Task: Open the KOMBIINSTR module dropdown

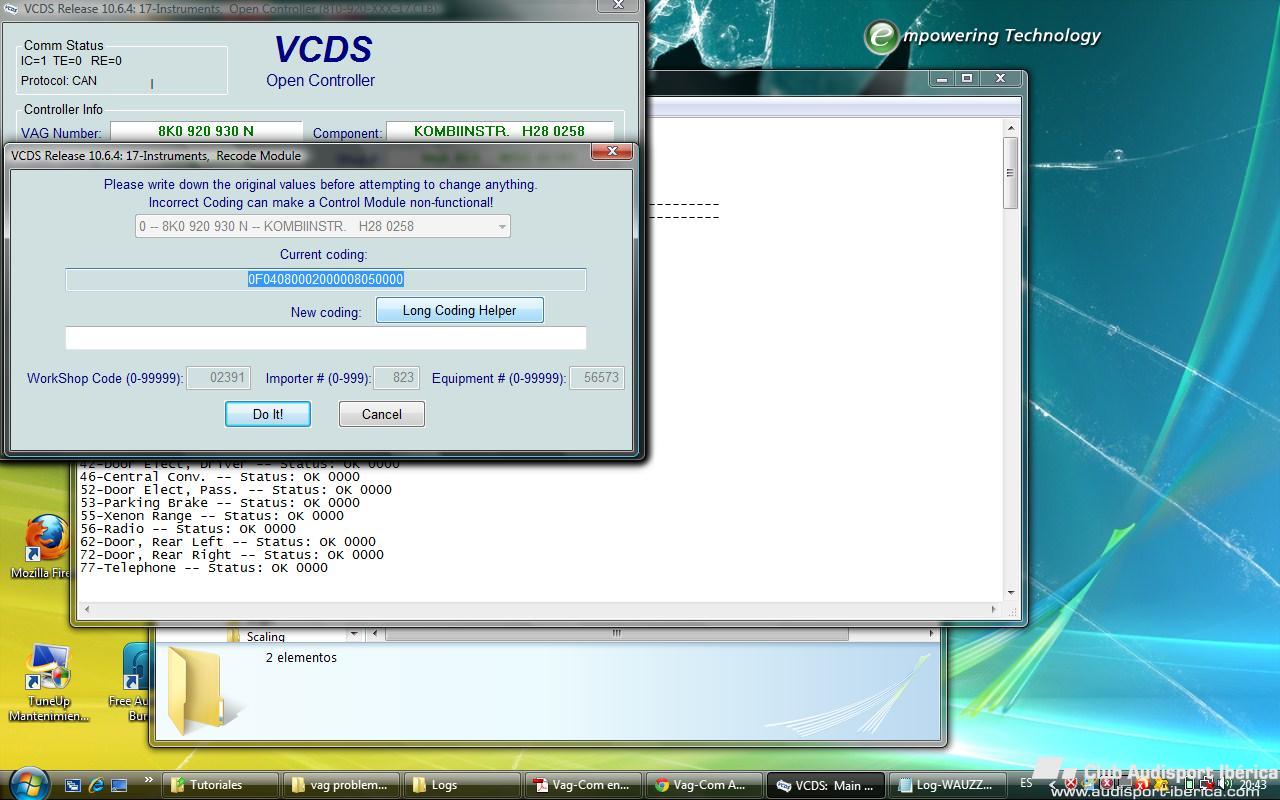Action: (x=323, y=226)
